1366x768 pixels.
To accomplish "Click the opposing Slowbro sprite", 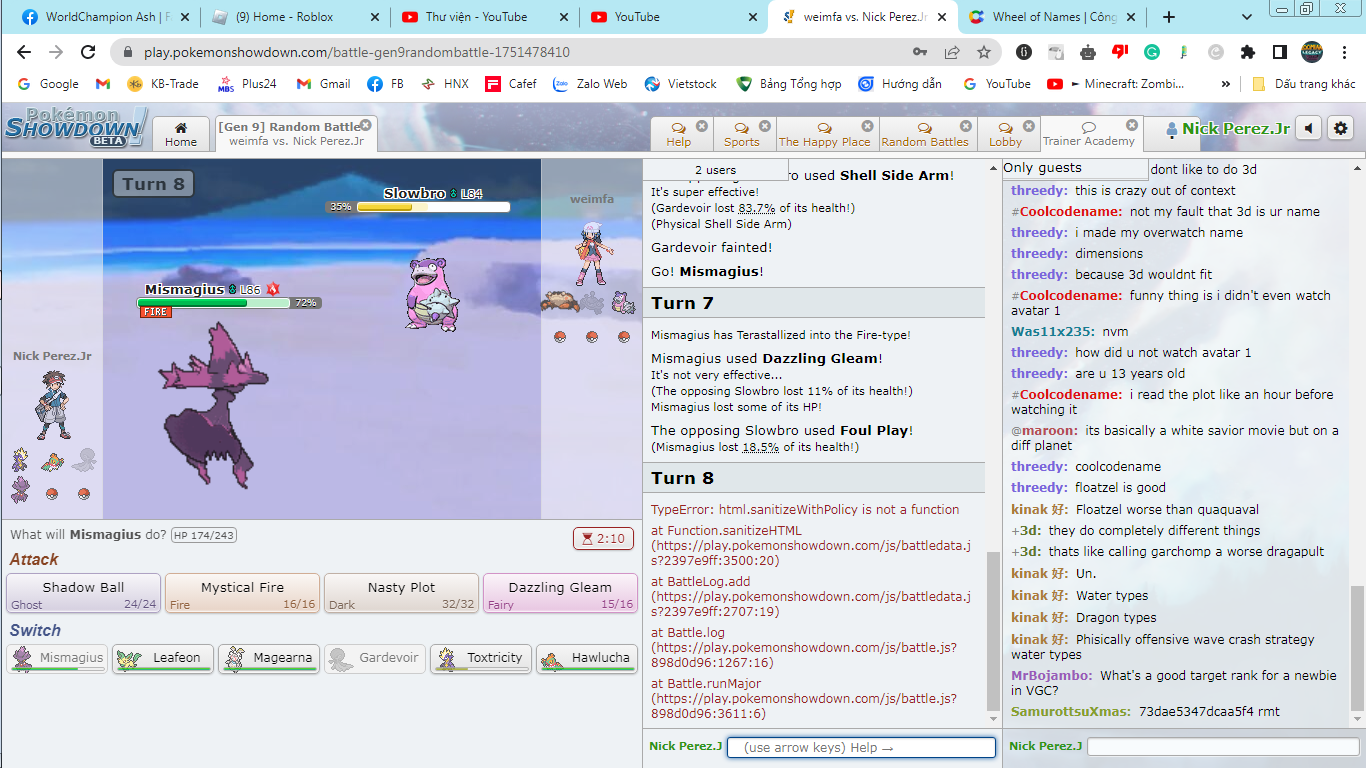I will coord(433,294).
